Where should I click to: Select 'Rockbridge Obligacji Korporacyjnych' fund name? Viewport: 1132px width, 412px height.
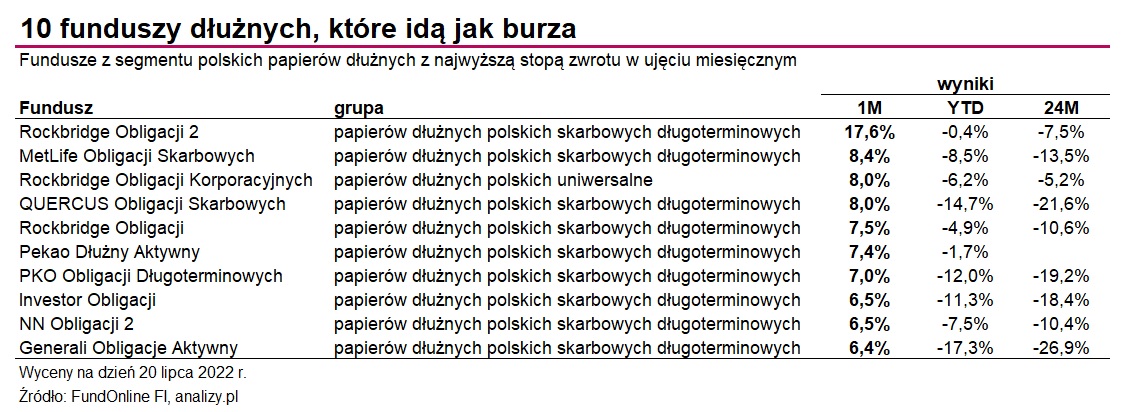coord(166,180)
